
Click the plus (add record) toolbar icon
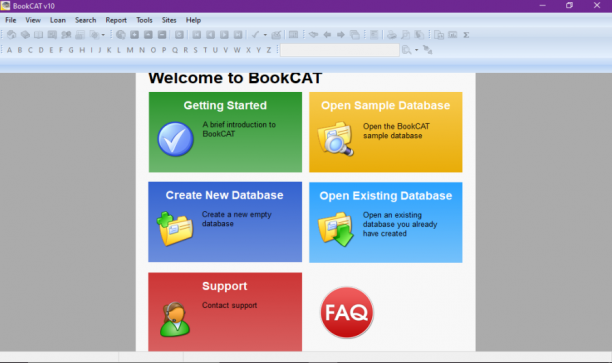pos(134,35)
